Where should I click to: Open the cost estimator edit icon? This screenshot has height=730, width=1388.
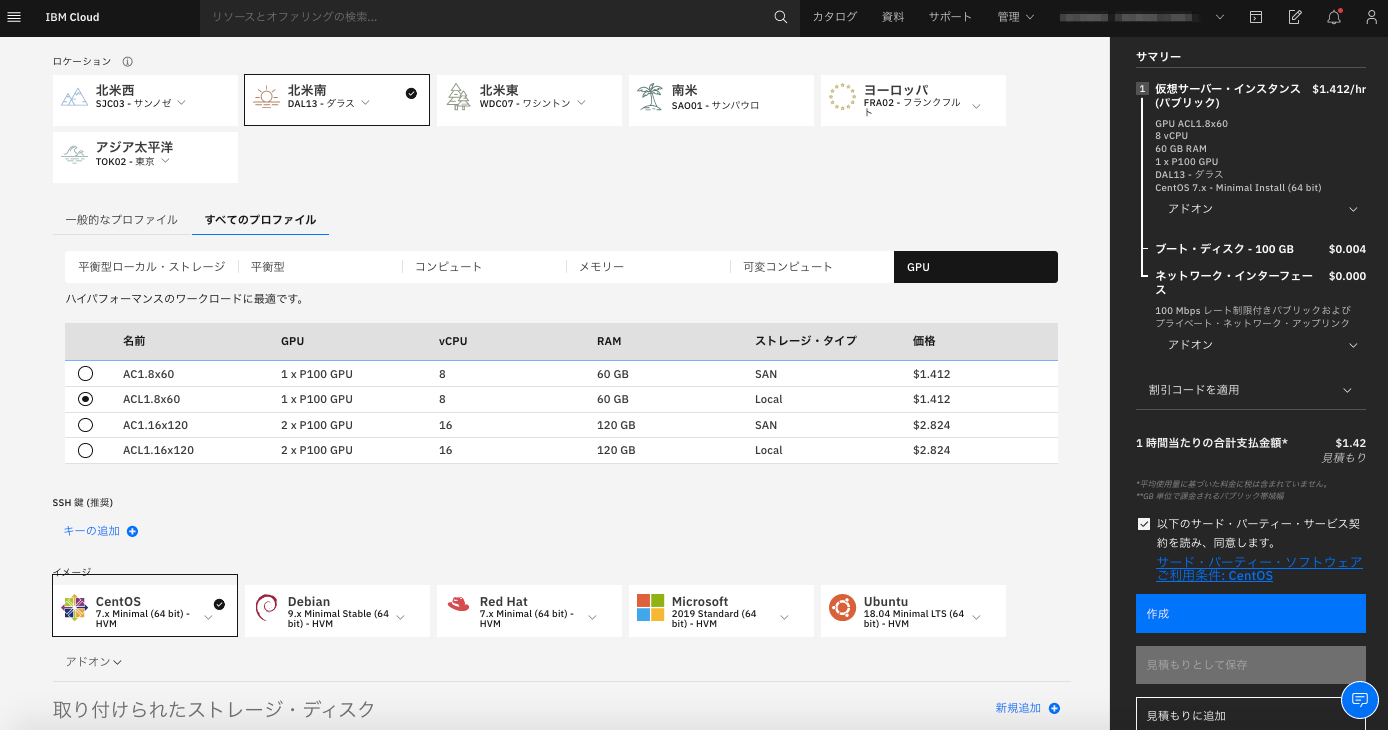[x=1295, y=17]
